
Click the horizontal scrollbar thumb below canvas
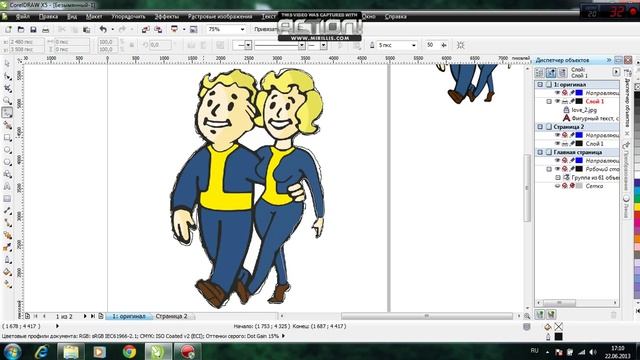(427, 316)
